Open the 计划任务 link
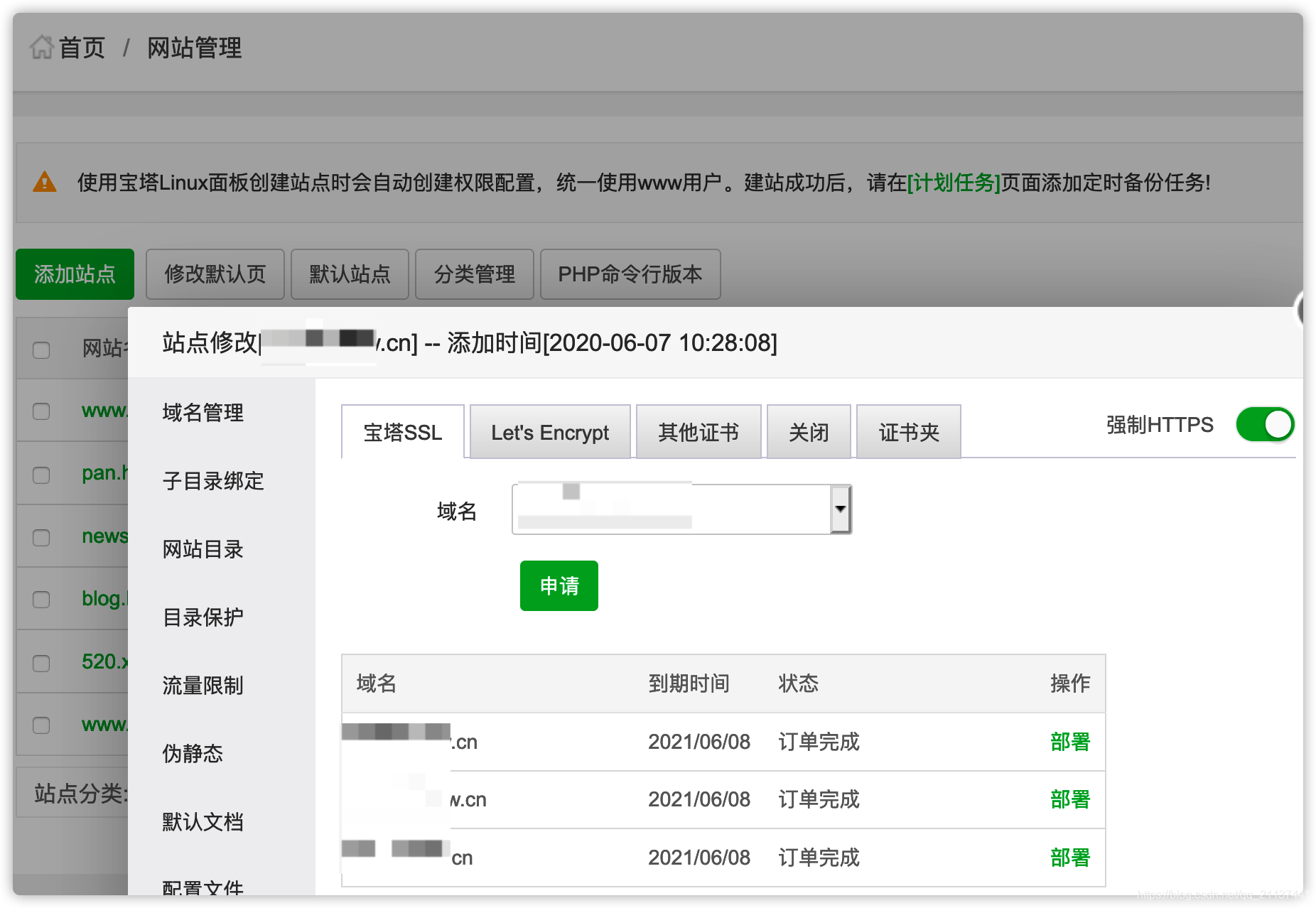Viewport: 1316px width, 908px height. tap(954, 183)
